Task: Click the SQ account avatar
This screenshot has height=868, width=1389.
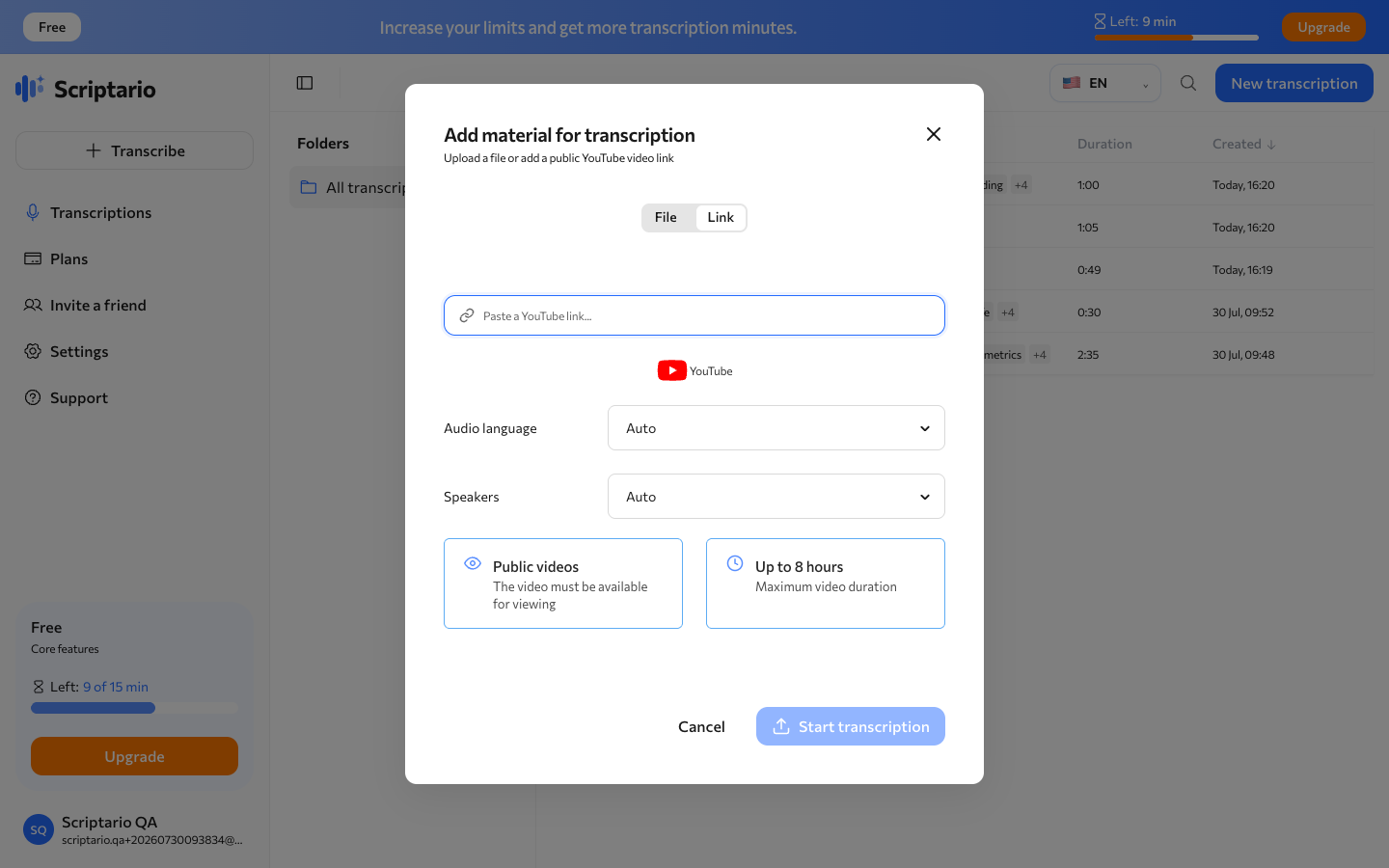Action: [39, 829]
